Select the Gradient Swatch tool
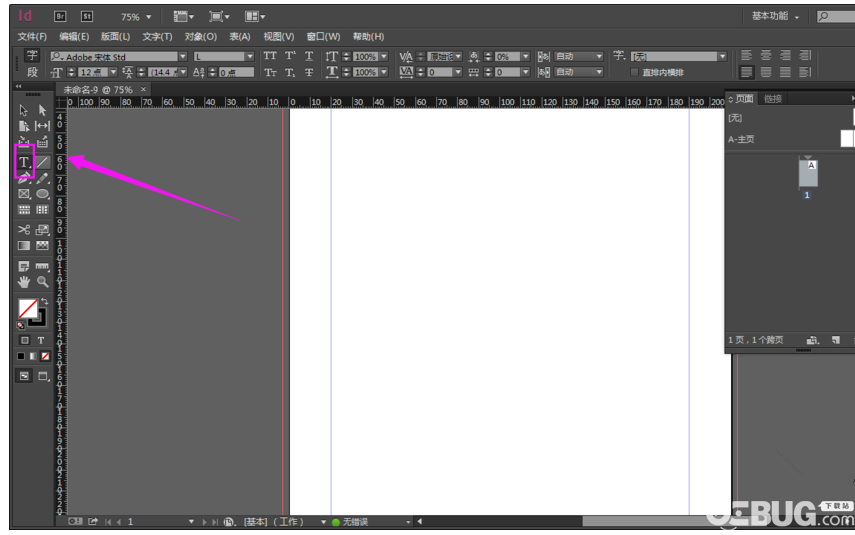Screen dimensions: 855x535 23,245
